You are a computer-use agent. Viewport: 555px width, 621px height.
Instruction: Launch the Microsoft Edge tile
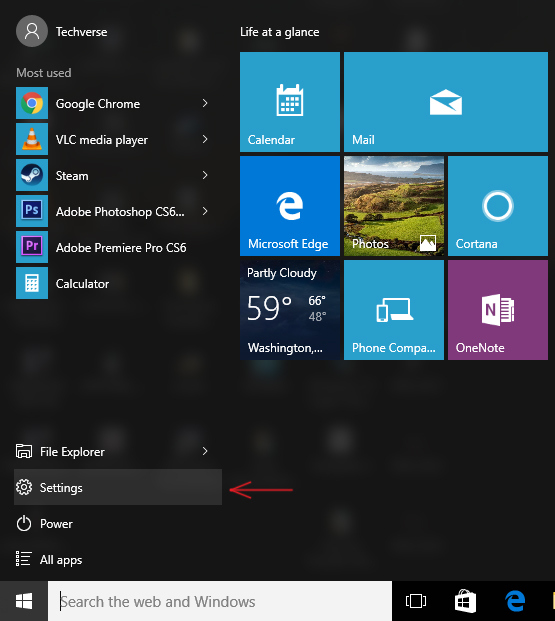[x=290, y=206]
